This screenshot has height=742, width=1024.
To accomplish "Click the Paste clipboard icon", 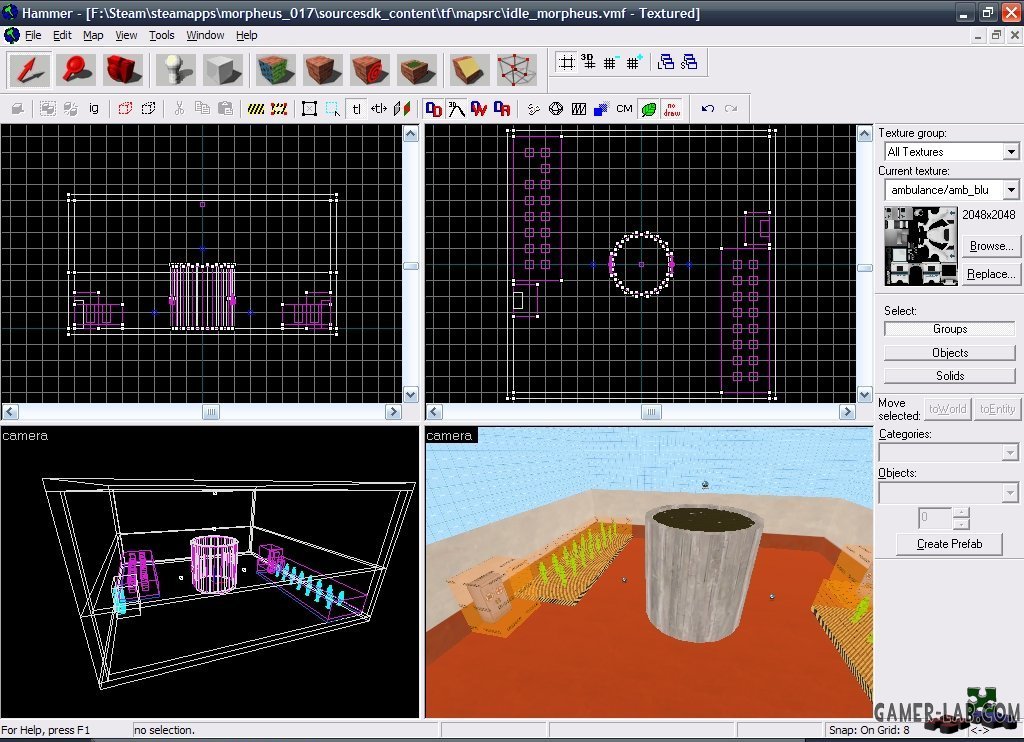I will pyautogui.click(x=225, y=108).
